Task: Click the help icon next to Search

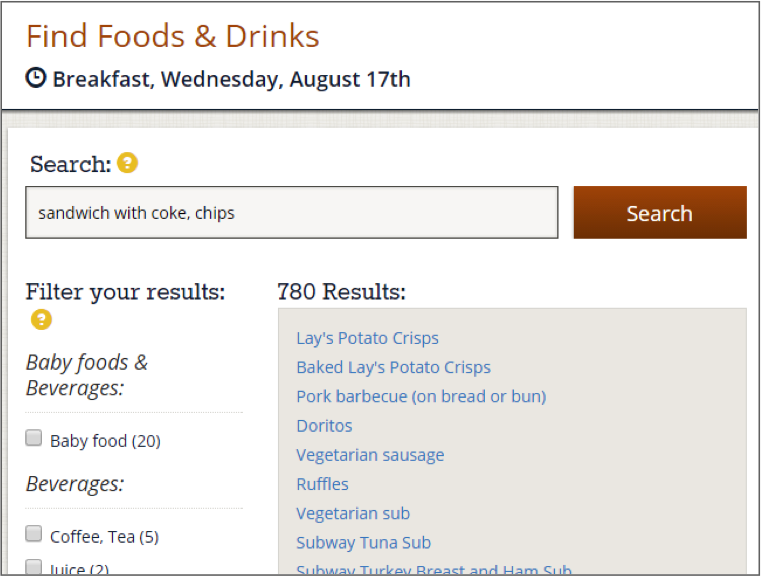Action: coord(127,162)
